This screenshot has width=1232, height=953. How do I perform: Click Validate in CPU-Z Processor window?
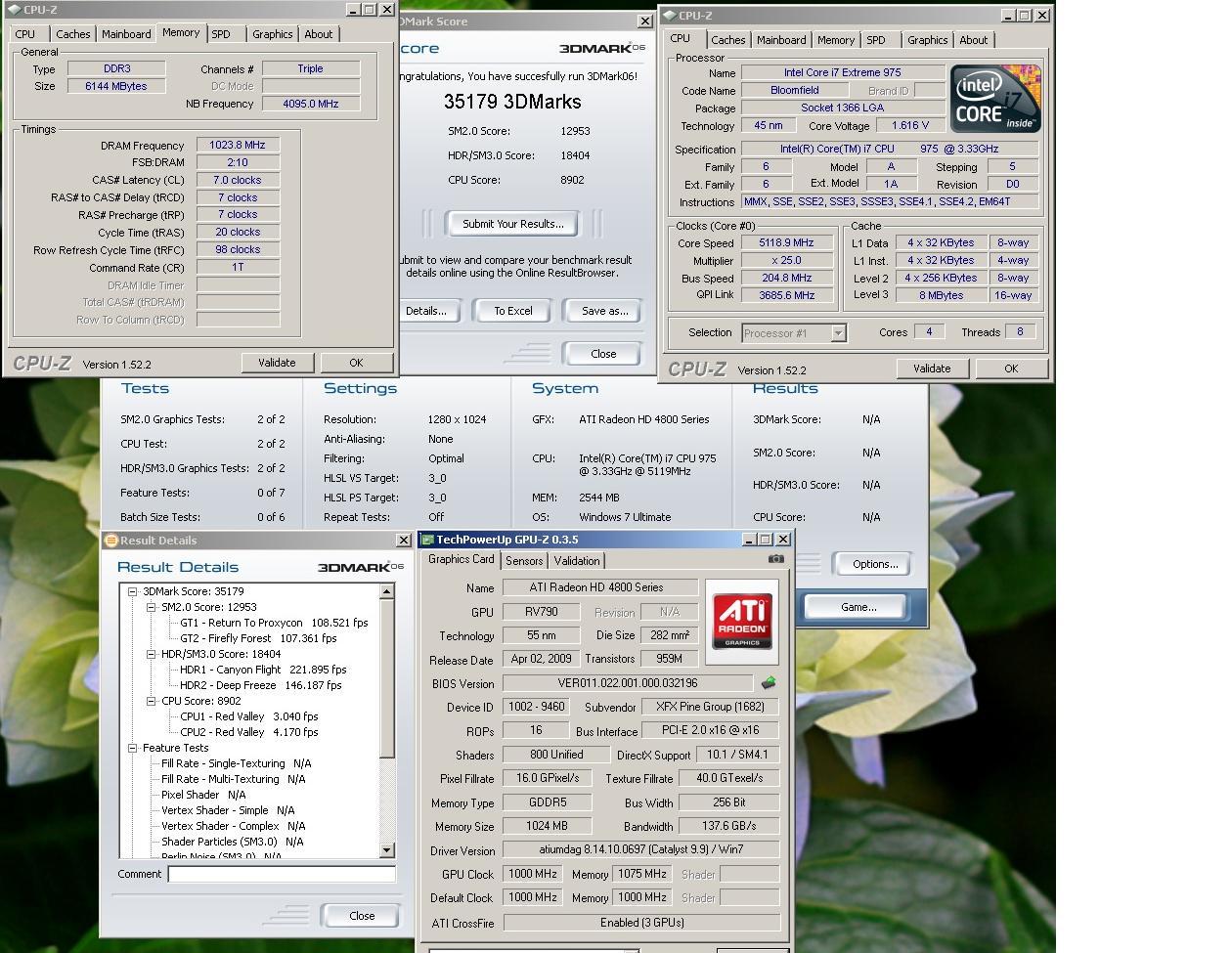click(x=932, y=368)
